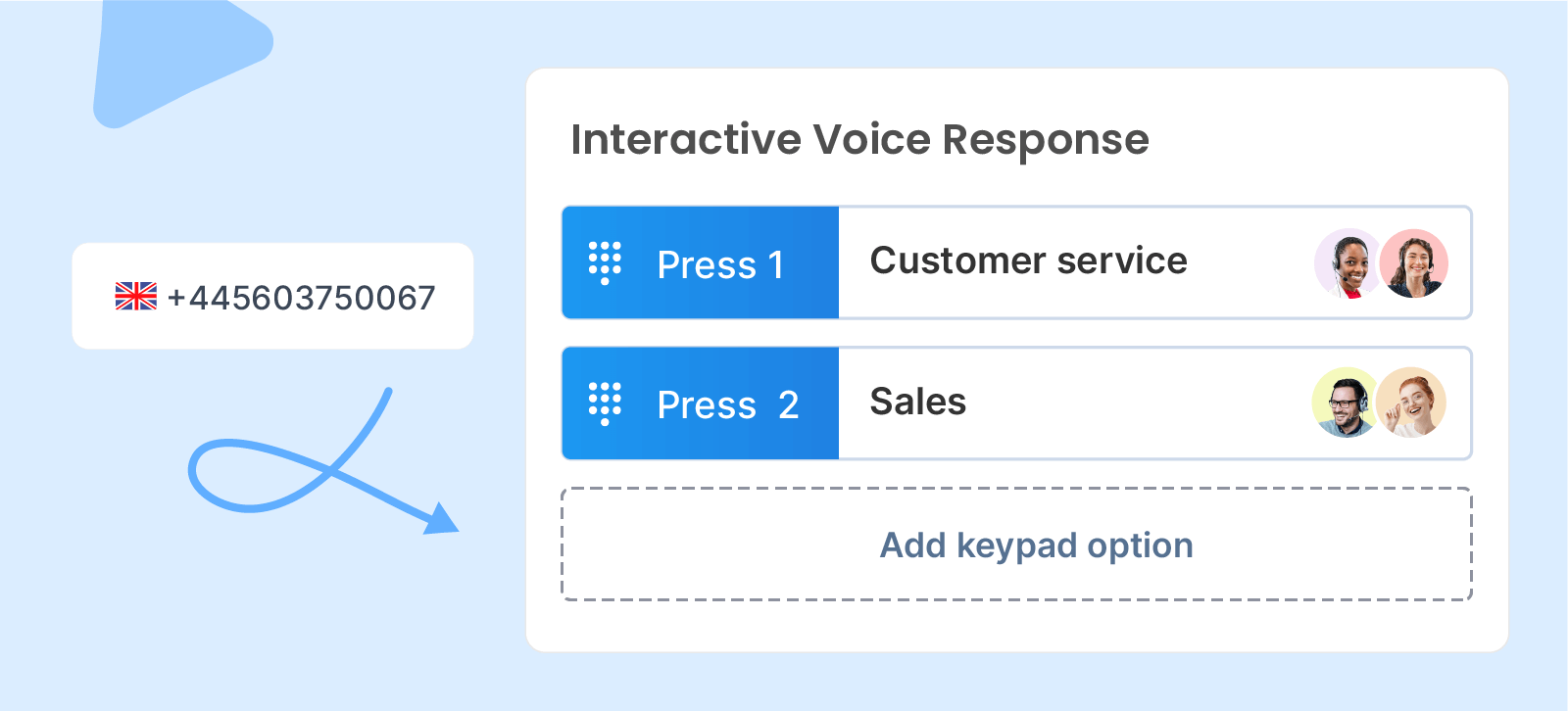
Task: Click the keypad icon beside Press 1
Action: [x=605, y=262]
